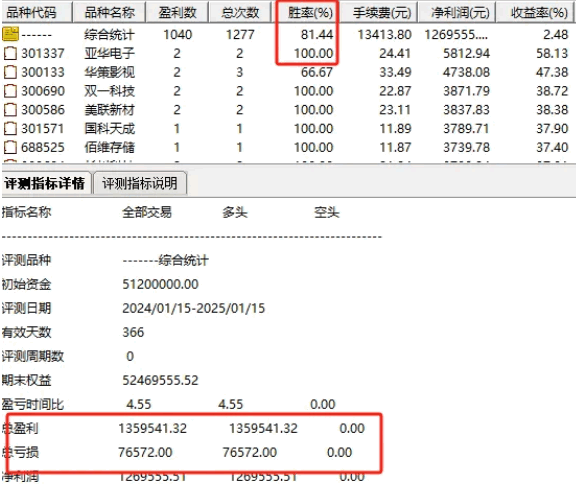Screen dimensions: 576x484
Task: Click net profit 4738.08 for 华策影视
Action: click(466, 72)
